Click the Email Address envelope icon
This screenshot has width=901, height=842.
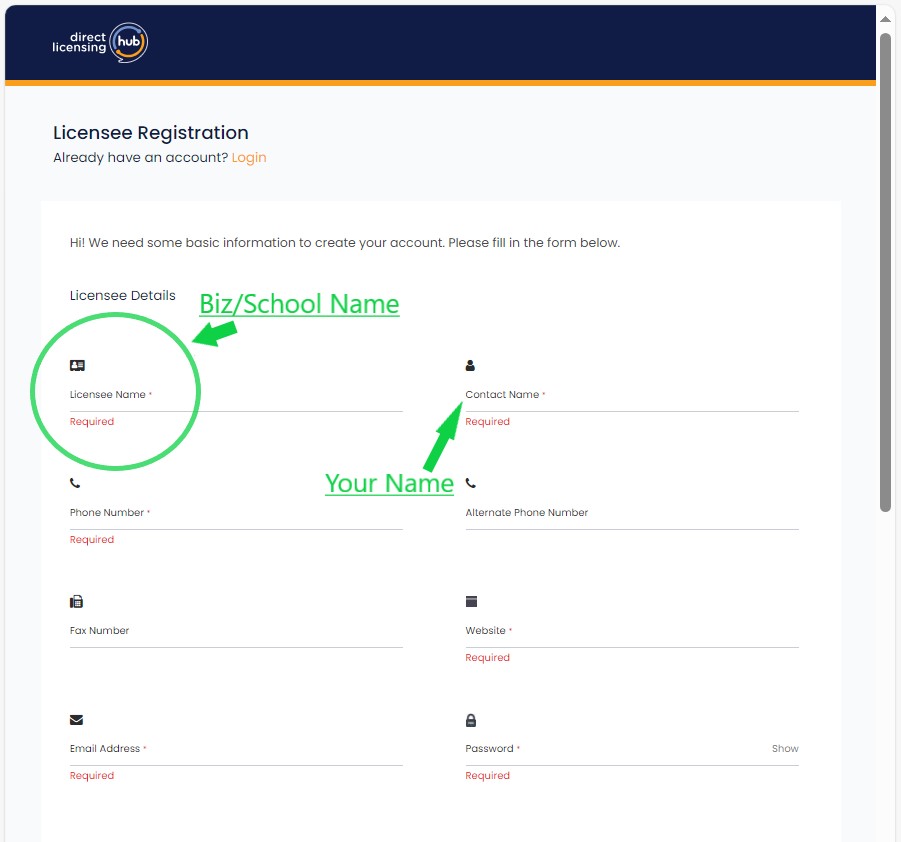coord(76,720)
